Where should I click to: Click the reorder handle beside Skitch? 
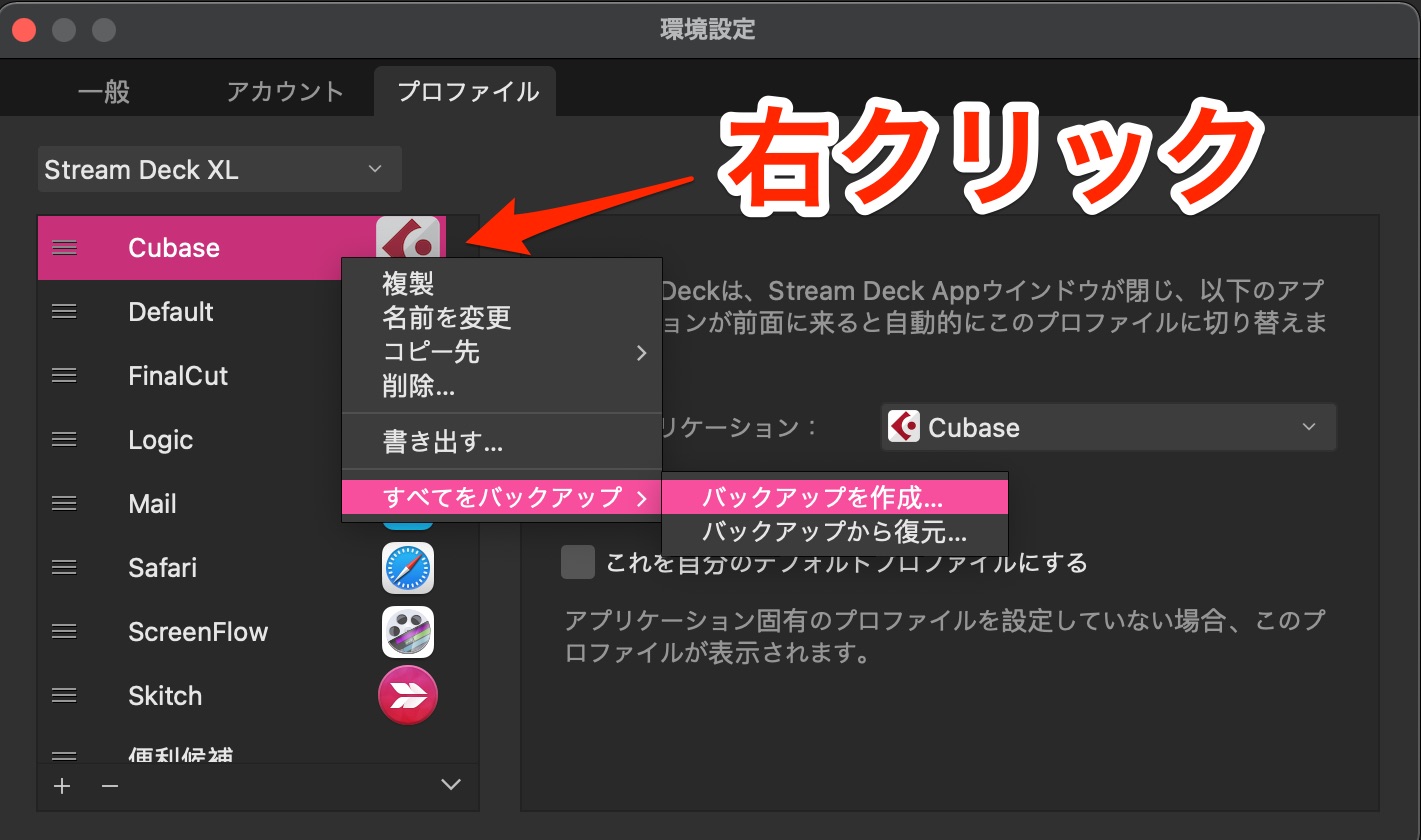point(64,696)
